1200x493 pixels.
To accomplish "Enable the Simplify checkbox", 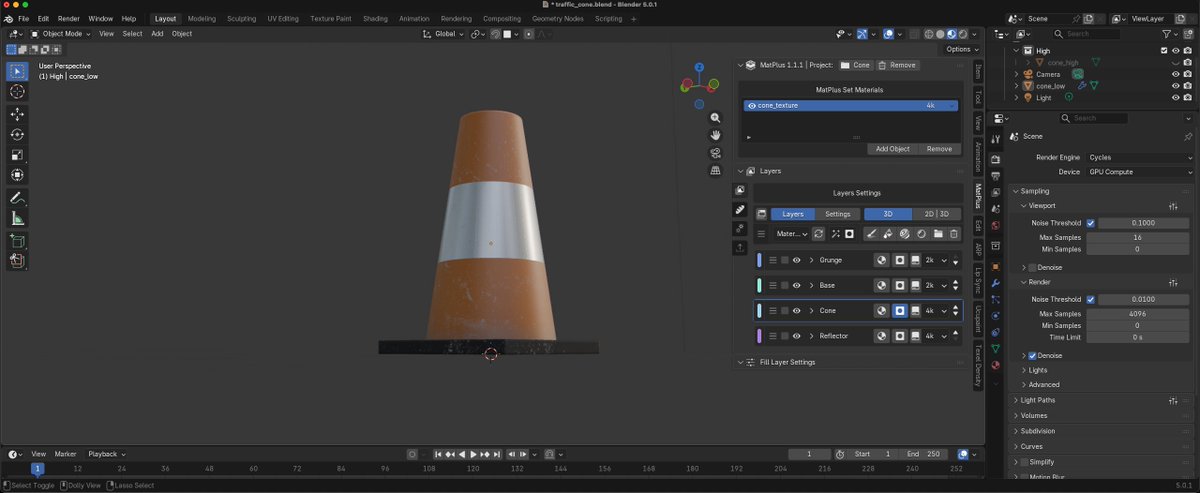I will tap(1024, 462).
